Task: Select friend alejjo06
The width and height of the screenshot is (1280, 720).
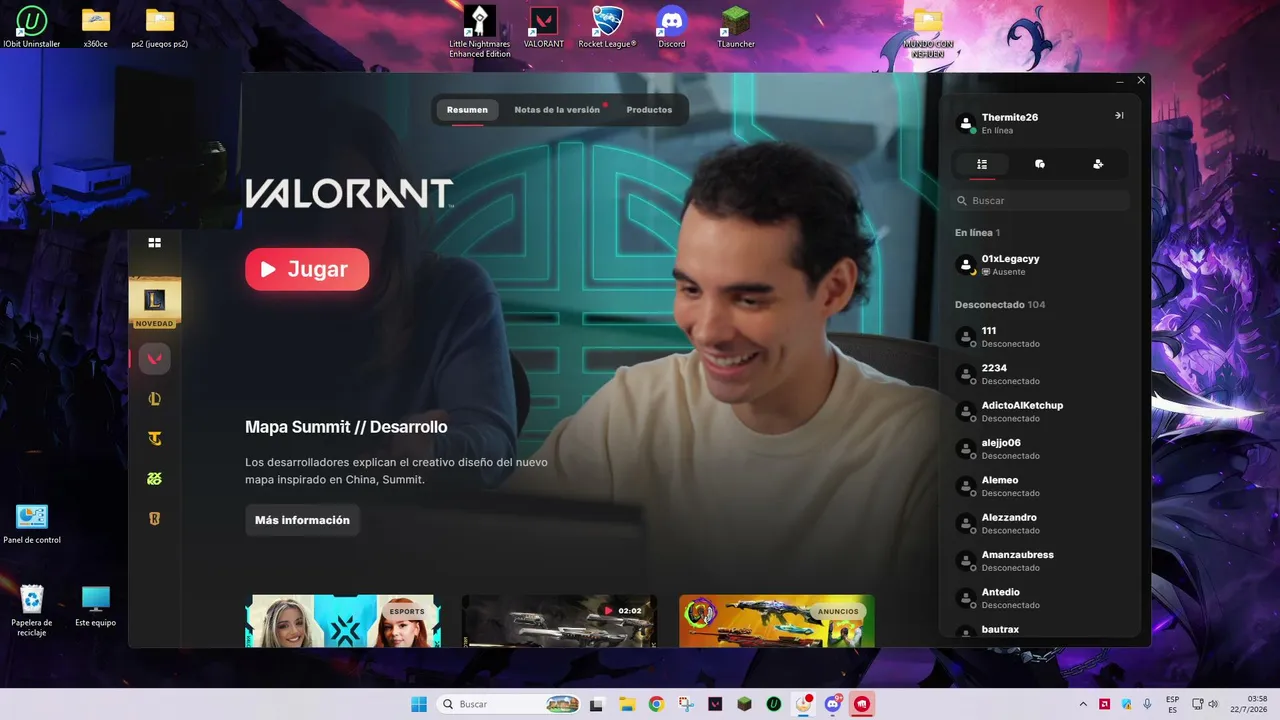Action: tap(1040, 449)
